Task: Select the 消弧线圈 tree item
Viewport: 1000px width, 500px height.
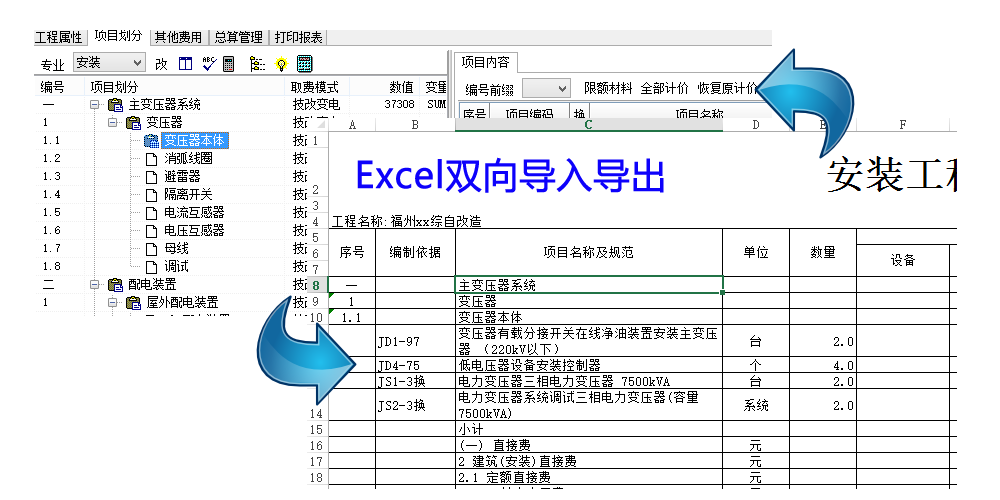Action: tap(188, 159)
